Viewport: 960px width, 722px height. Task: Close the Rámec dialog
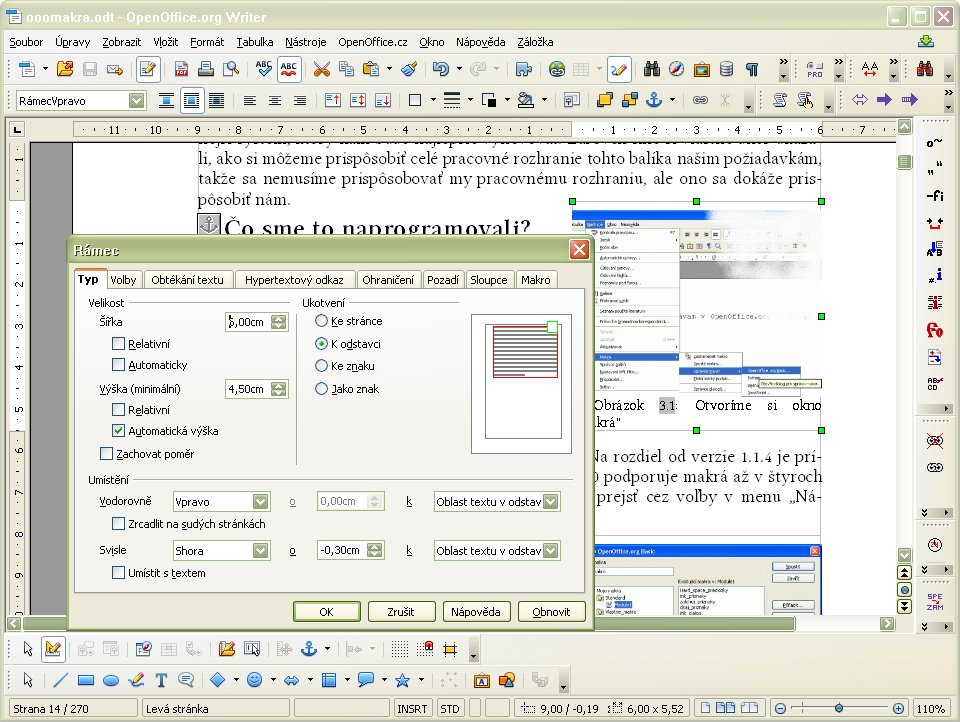[x=579, y=249]
